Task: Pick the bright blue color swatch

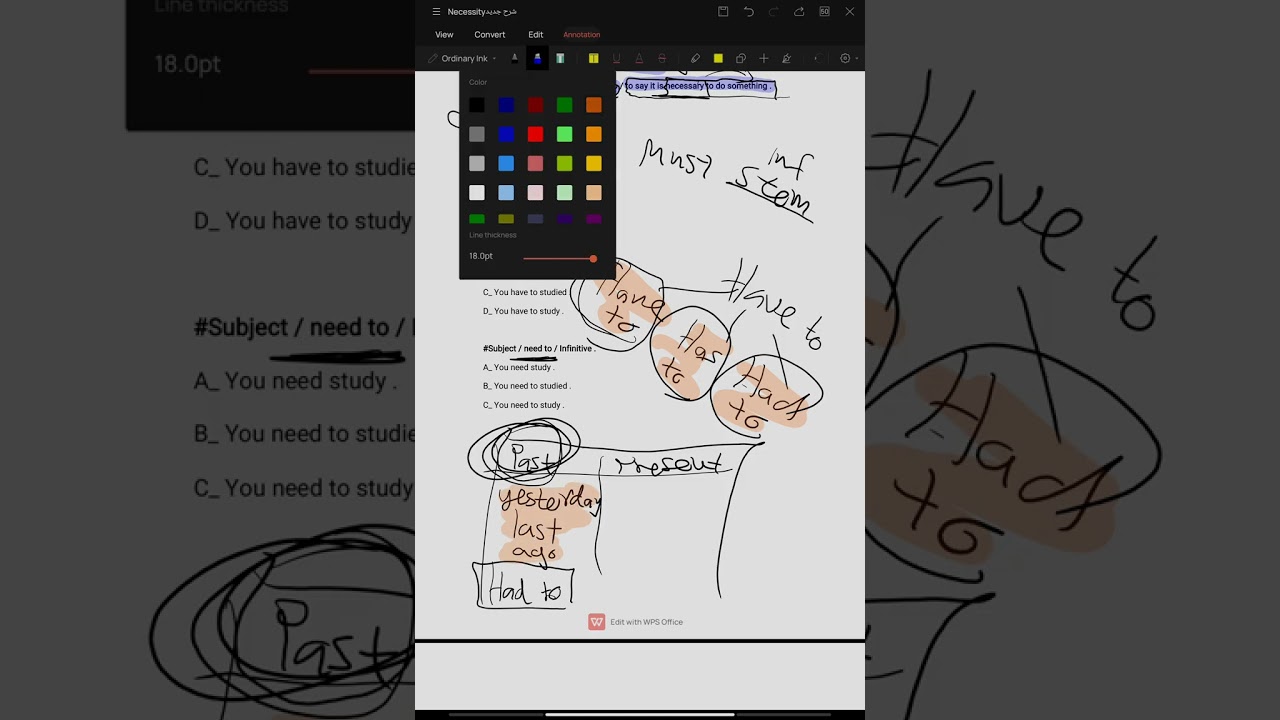Action: pyautogui.click(x=506, y=134)
